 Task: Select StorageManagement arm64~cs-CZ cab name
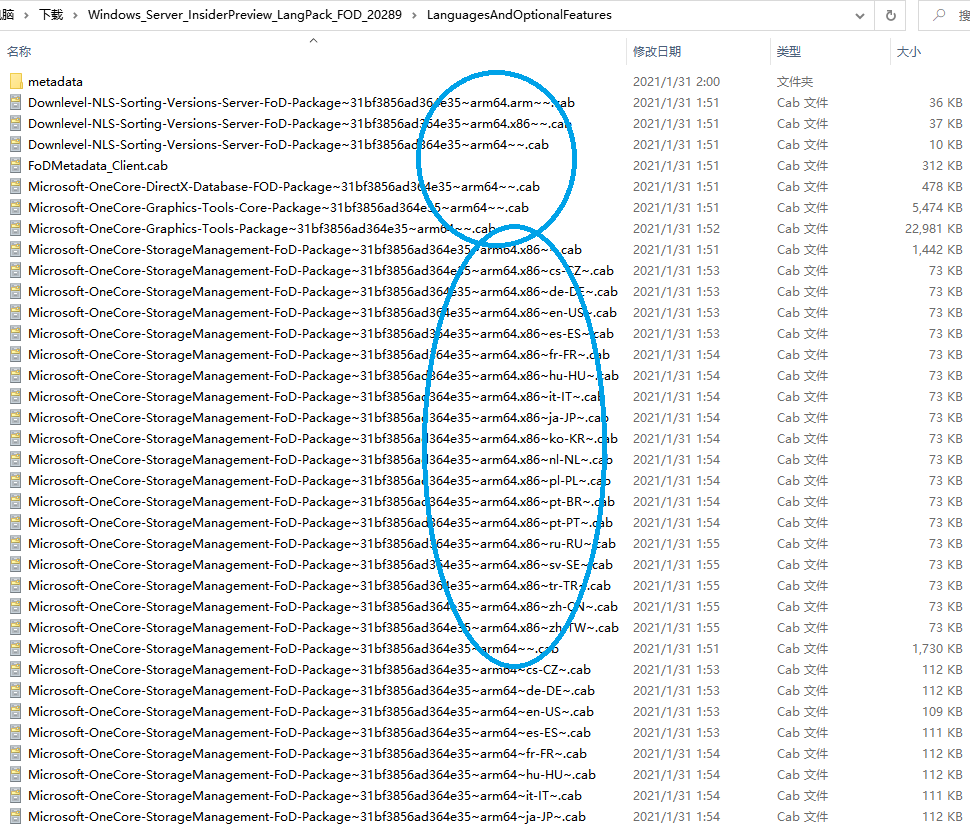(x=309, y=670)
